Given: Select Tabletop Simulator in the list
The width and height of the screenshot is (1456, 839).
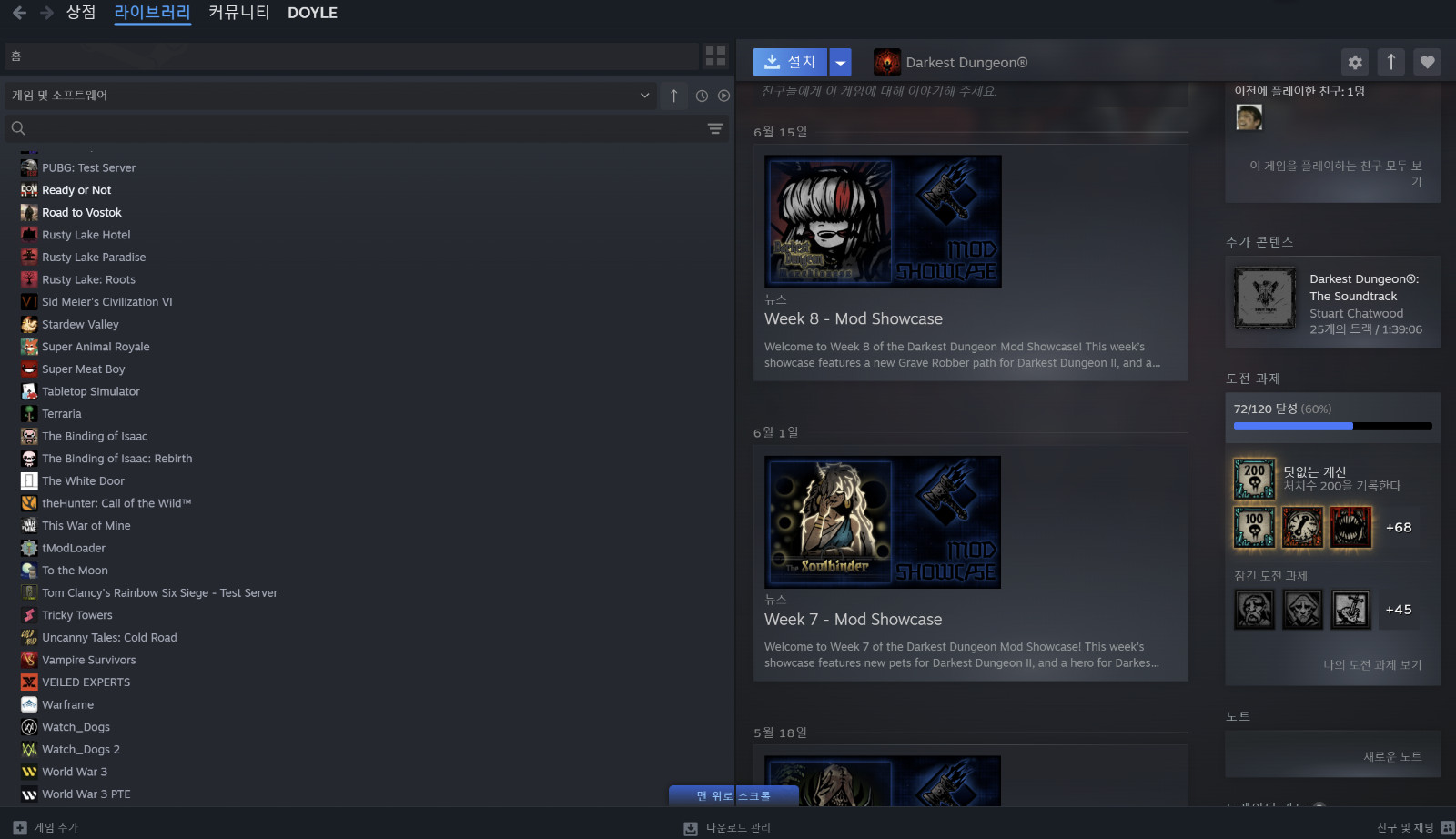Looking at the screenshot, I should [x=91, y=391].
